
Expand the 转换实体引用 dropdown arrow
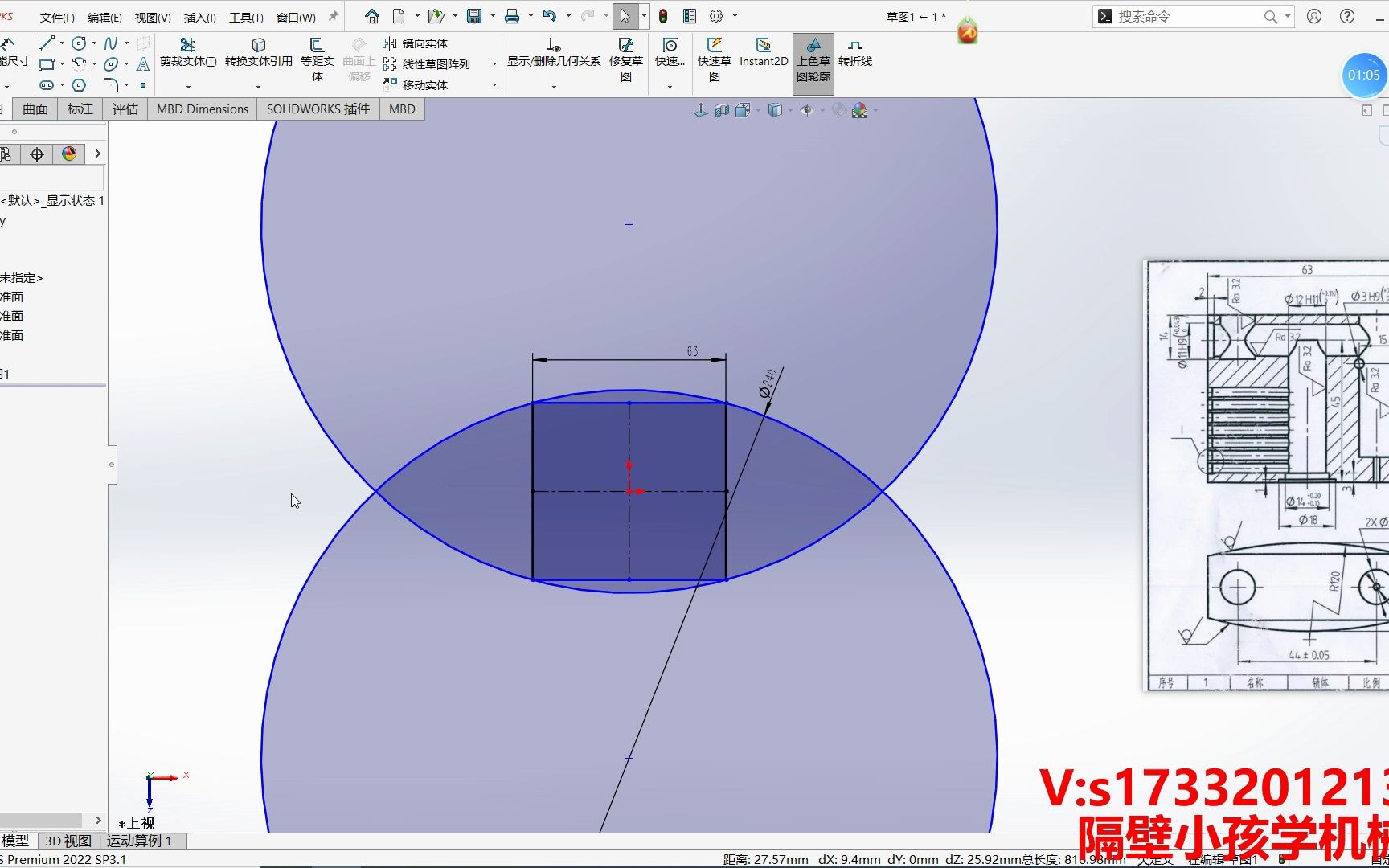(x=258, y=87)
